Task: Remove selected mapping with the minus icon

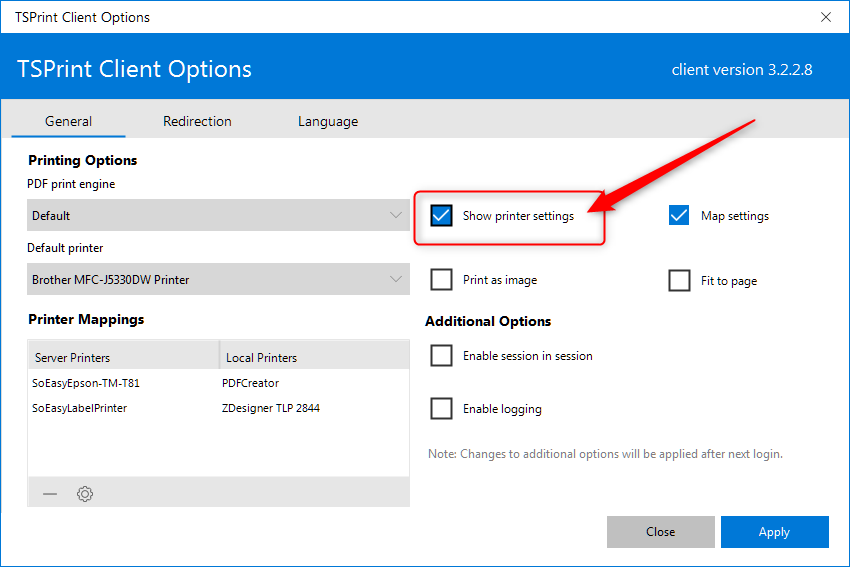Action: point(50,493)
